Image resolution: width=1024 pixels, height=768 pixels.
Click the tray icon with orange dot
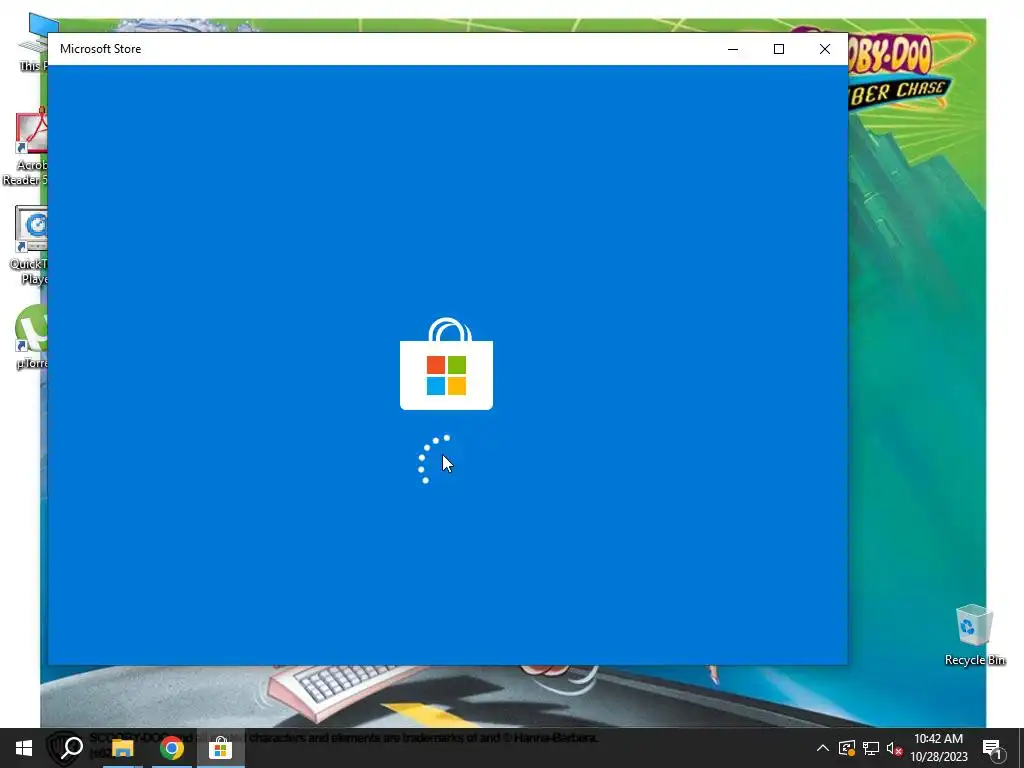tap(847, 748)
